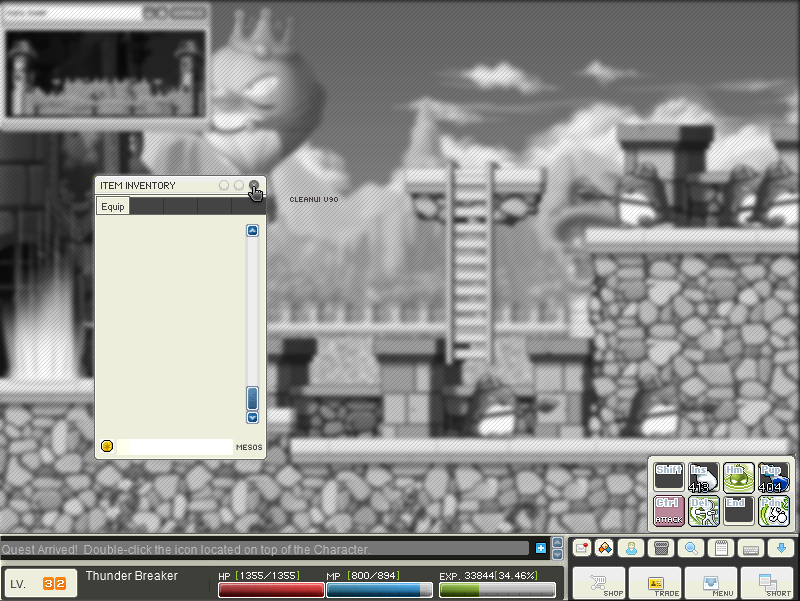Viewport: 800px width, 601px height.
Task: Click the 'Thunder Breaker' job name
Action: click(x=132, y=576)
